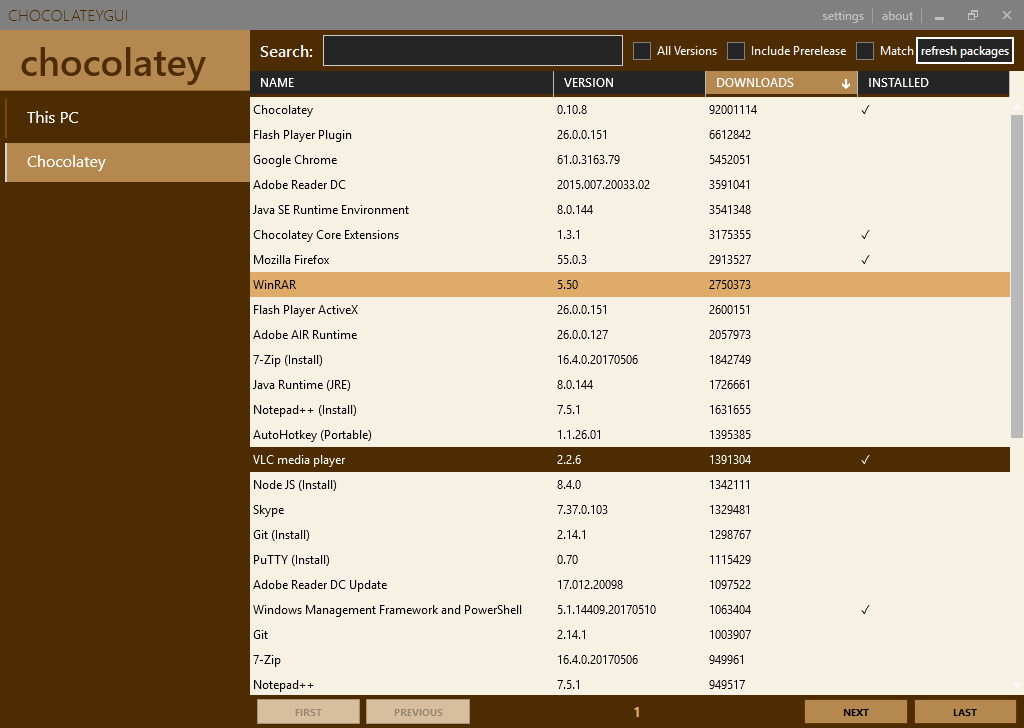This screenshot has width=1024, height=728.
Task: Click version 2015.007.20033.02 of Adobe Reader DC
Action: click(603, 185)
